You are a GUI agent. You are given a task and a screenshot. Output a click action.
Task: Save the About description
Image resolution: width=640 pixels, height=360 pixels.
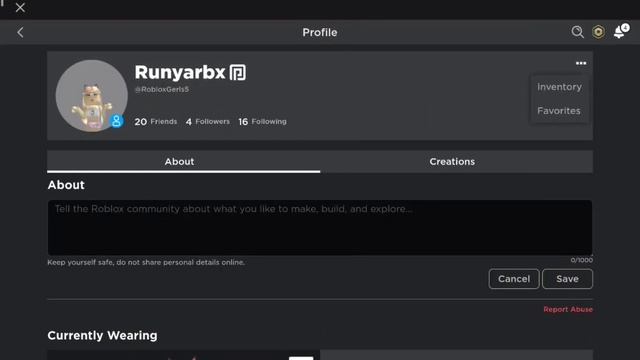coord(567,279)
